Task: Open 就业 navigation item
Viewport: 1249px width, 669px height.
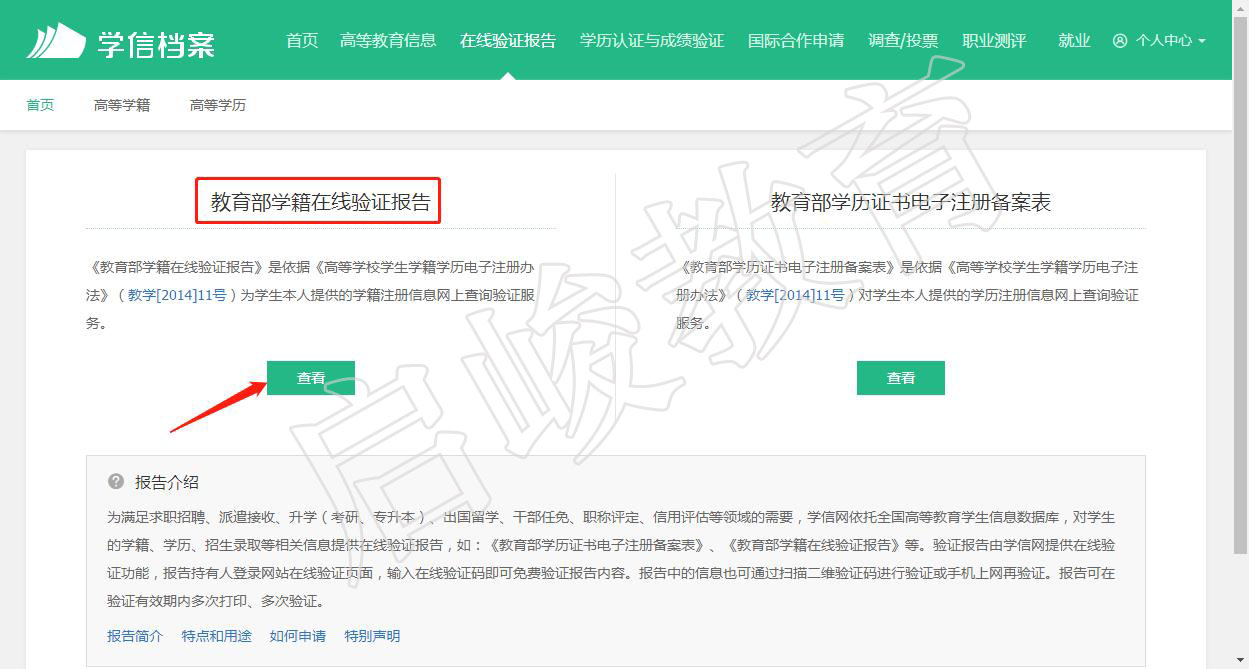Action: point(1074,40)
